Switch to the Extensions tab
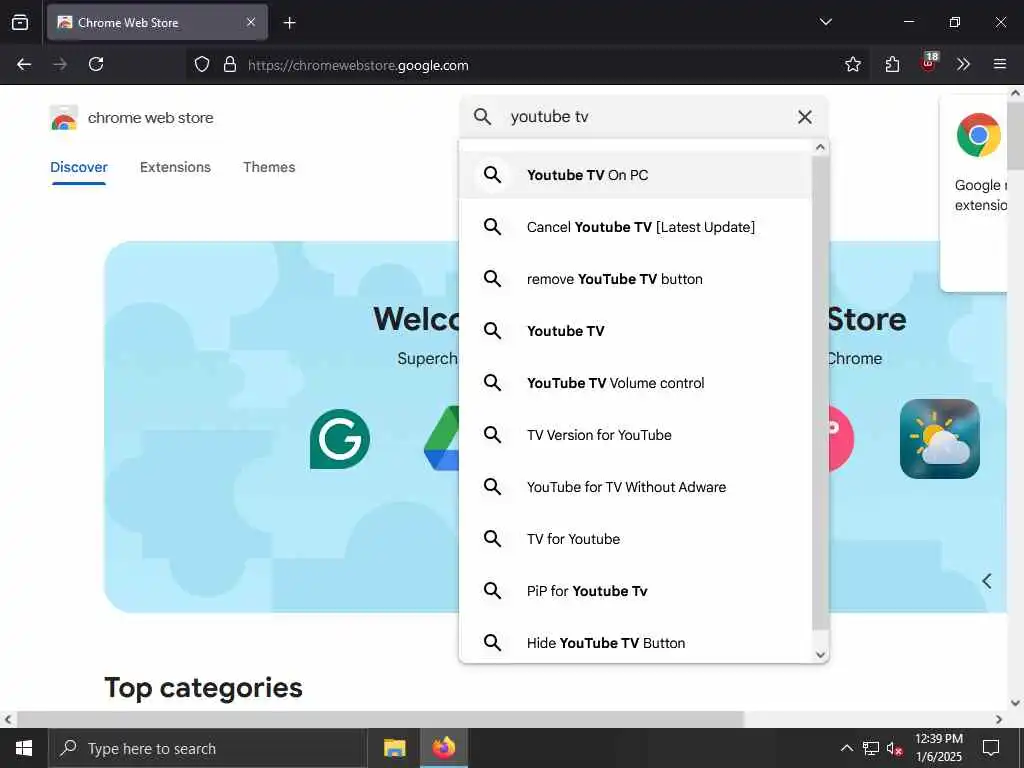Screen dimensions: 1024x768 175,167
